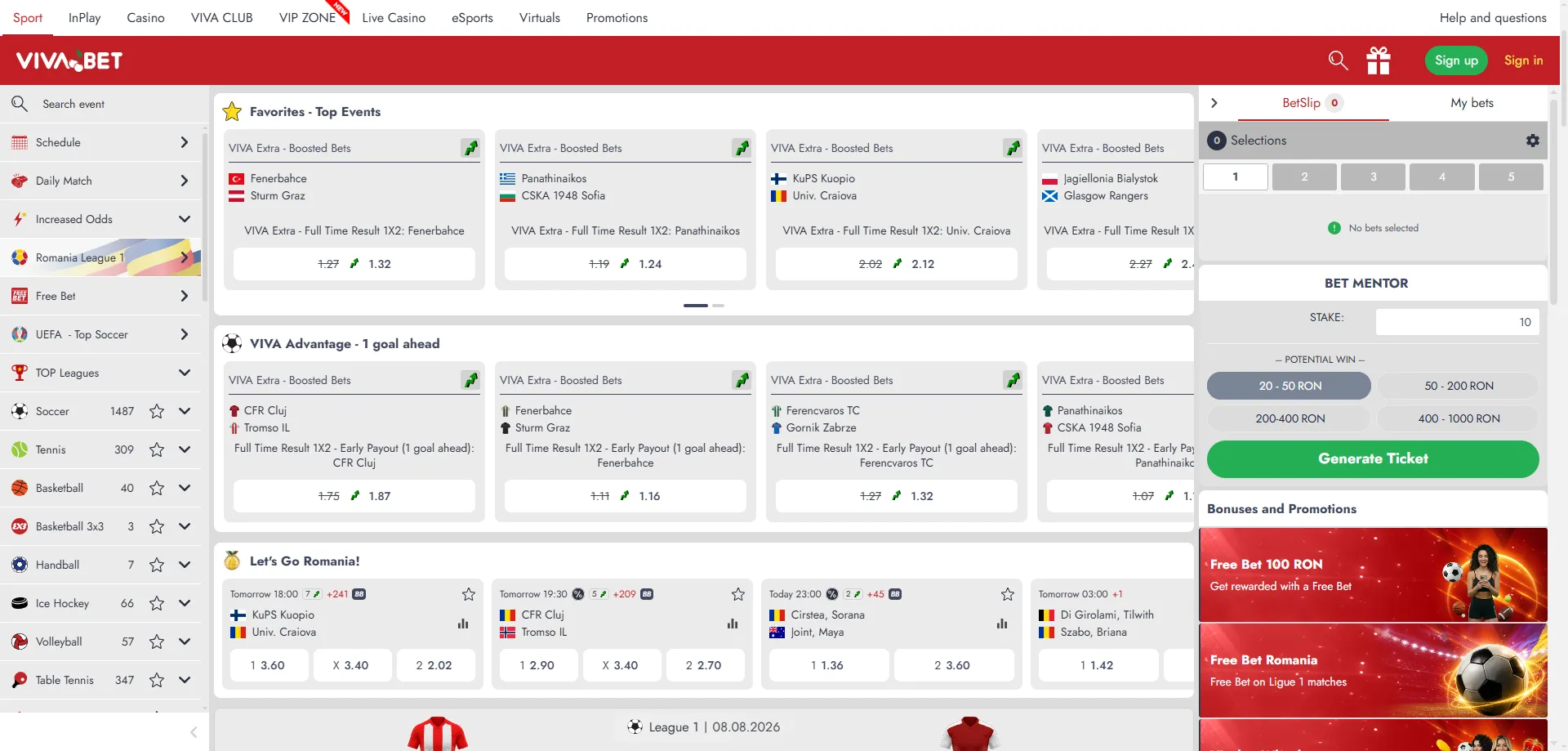1568x751 pixels.
Task: Select 50 - 200 RON potential win
Action: 1459,386
